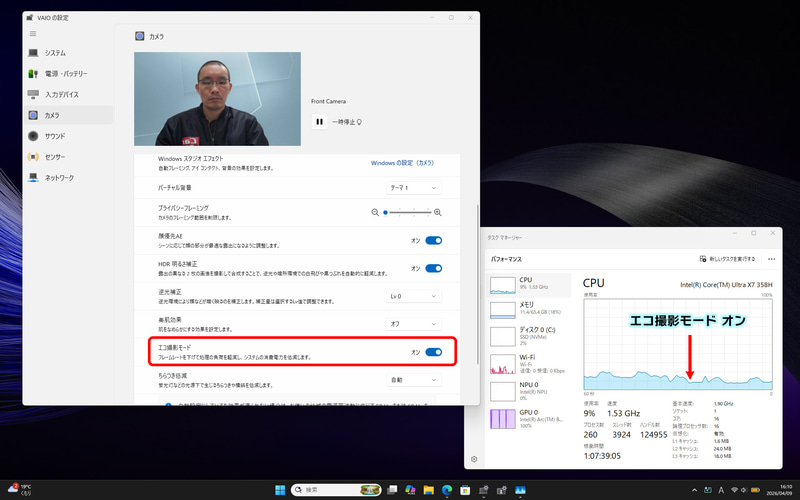This screenshot has height=500, width=800.
Task: Open the Wi-Fi quick settings tray icon
Action: tap(735, 490)
